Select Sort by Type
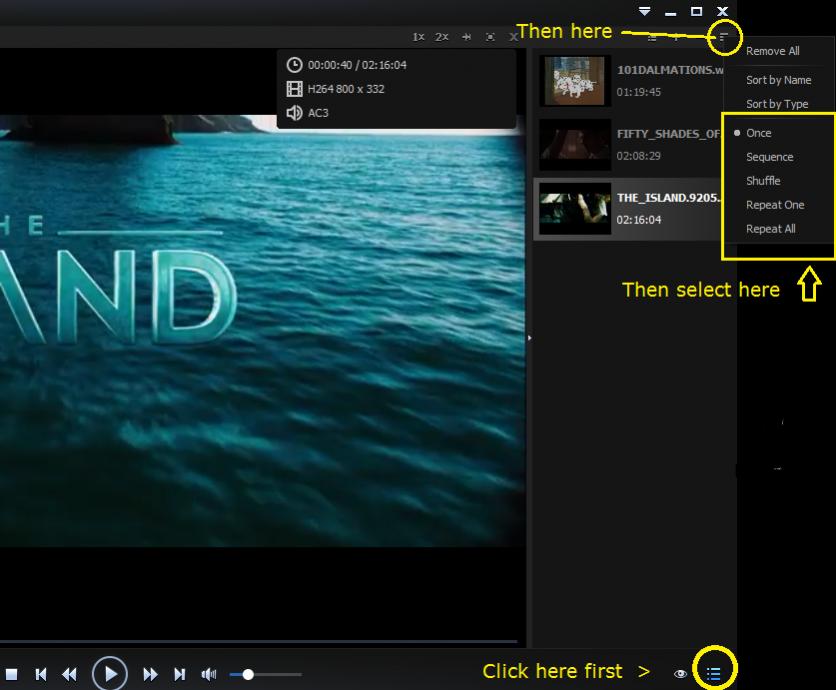836x690 pixels. click(777, 104)
